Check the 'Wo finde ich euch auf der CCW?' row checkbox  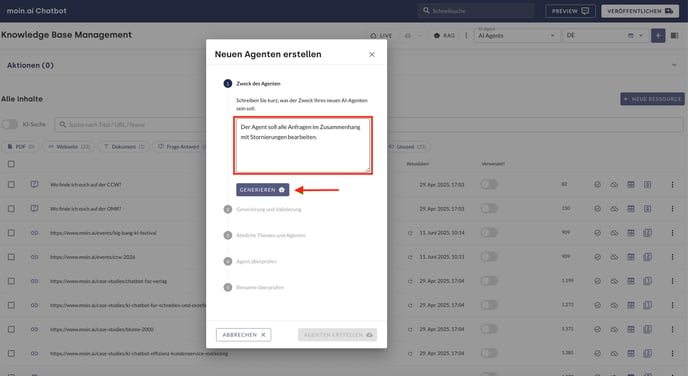tap(11, 185)
